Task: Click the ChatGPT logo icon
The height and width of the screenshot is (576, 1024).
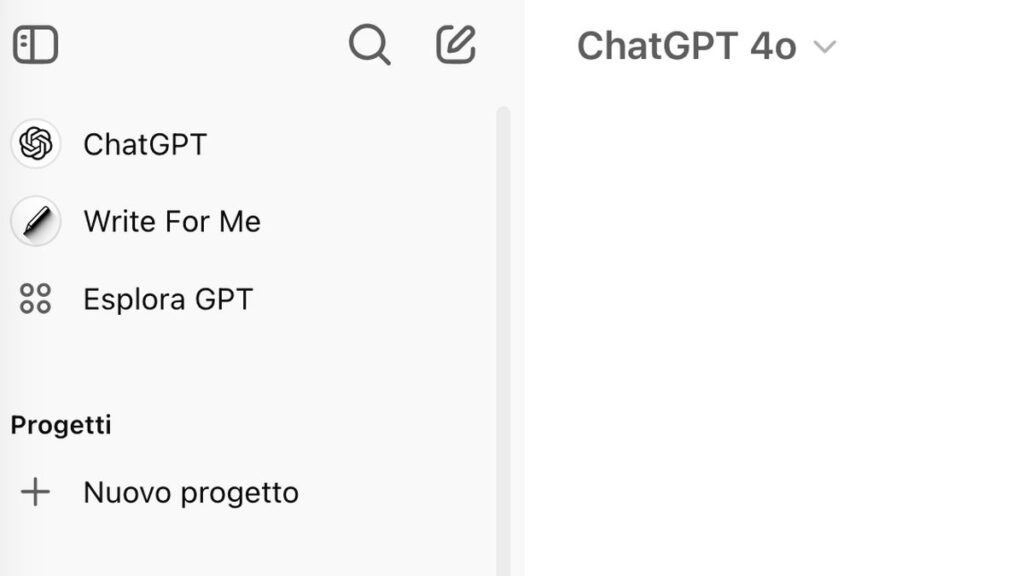Action: [35, 144]
